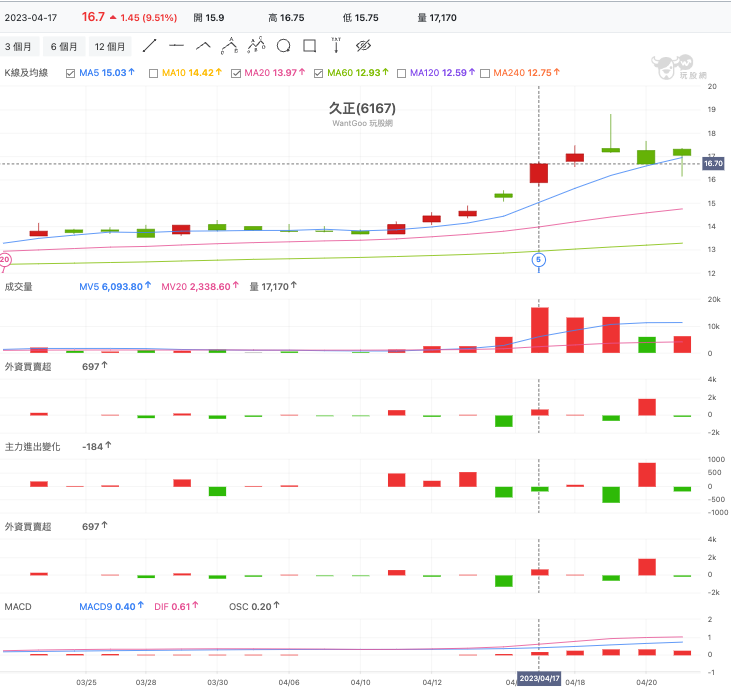The image size is (731, 688).
Task: Choose the multi-point wave pattern tool
Action: click(256, 45)
